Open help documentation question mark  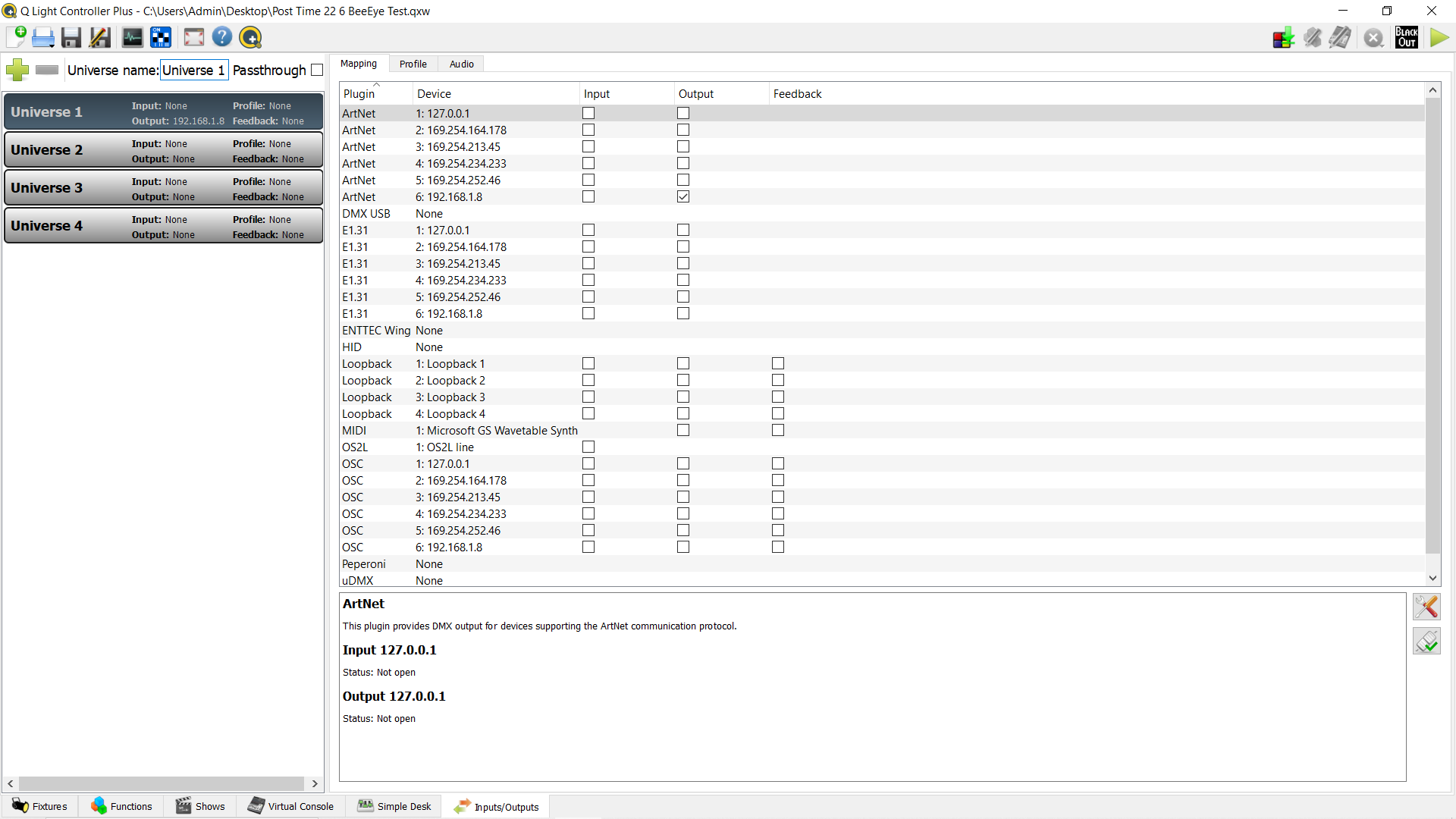tap(222, 37)
